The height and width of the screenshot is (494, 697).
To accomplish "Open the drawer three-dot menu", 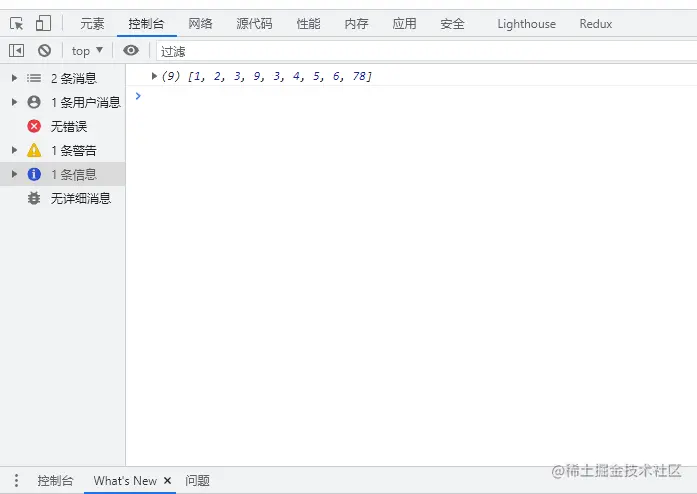I will coord(16,480).
